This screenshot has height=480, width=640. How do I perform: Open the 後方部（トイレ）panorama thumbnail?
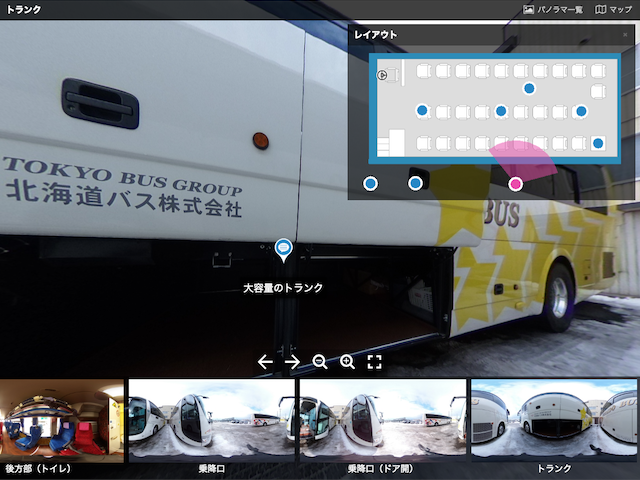[62, 427]
